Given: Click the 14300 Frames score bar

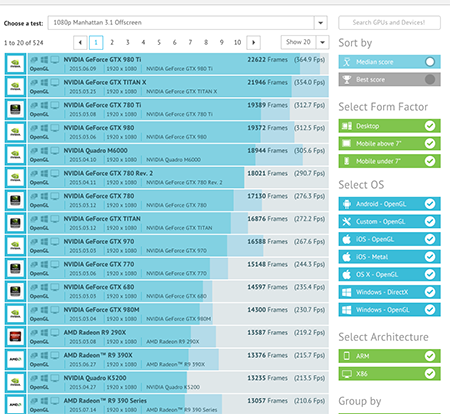Looking at the screenshot, I should tap(178, 314).
